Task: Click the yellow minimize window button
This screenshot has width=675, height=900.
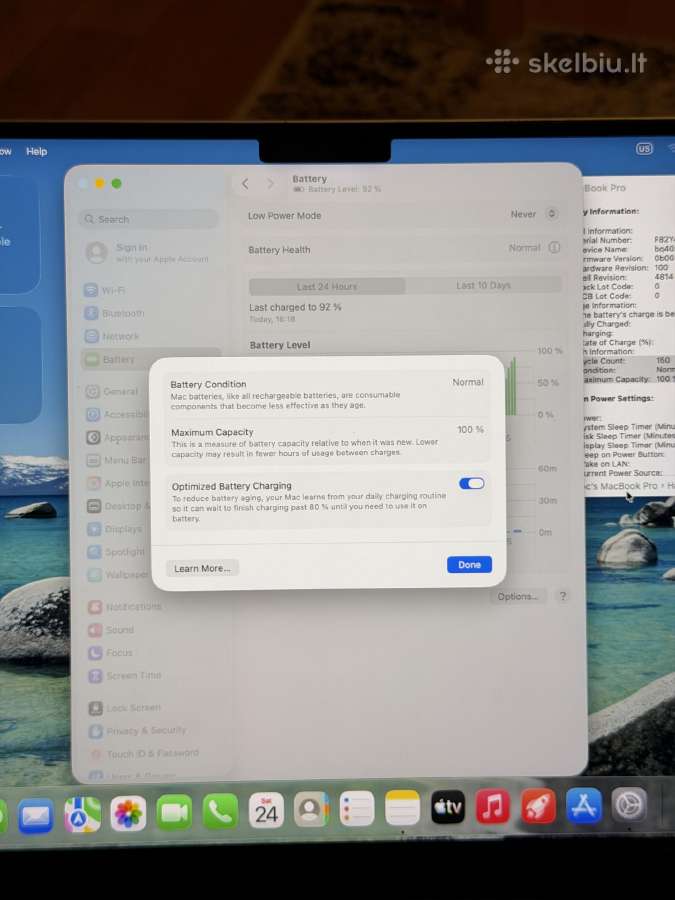Action: 100,183
